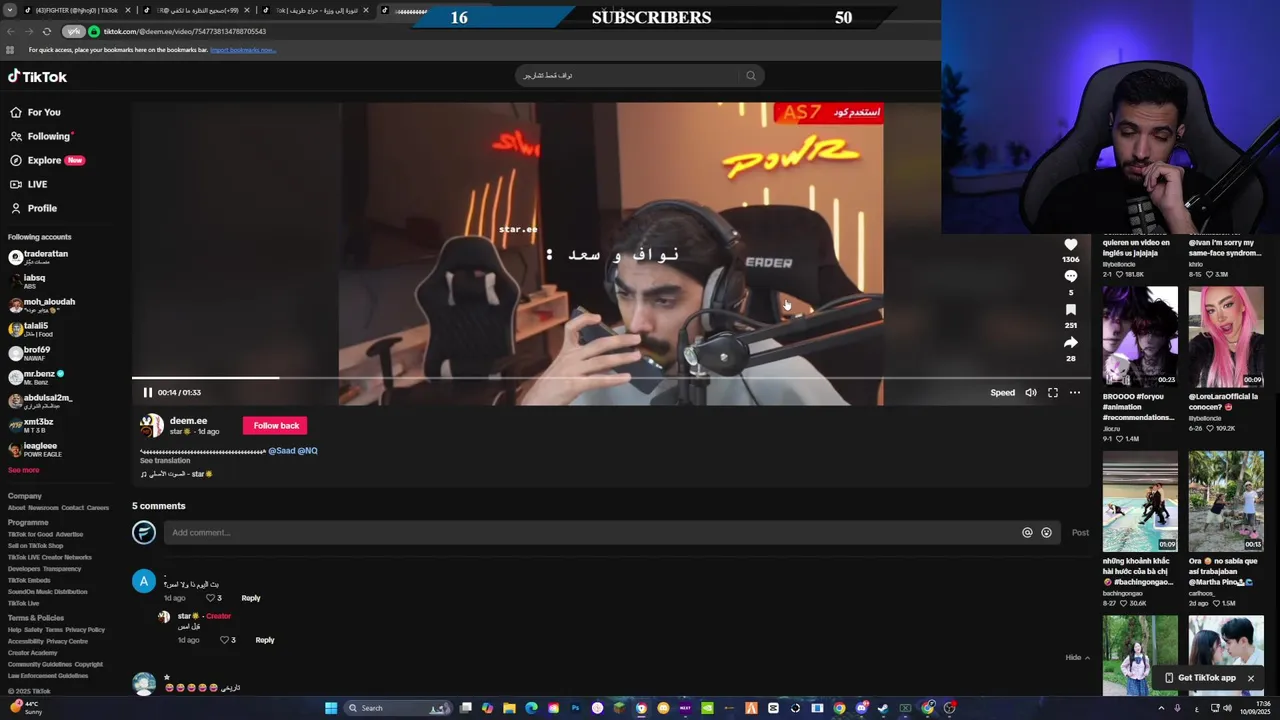Viewport: 1280px width, 720px height.
Task: Save video with the bookmark icon
Action: [1070, 310]
